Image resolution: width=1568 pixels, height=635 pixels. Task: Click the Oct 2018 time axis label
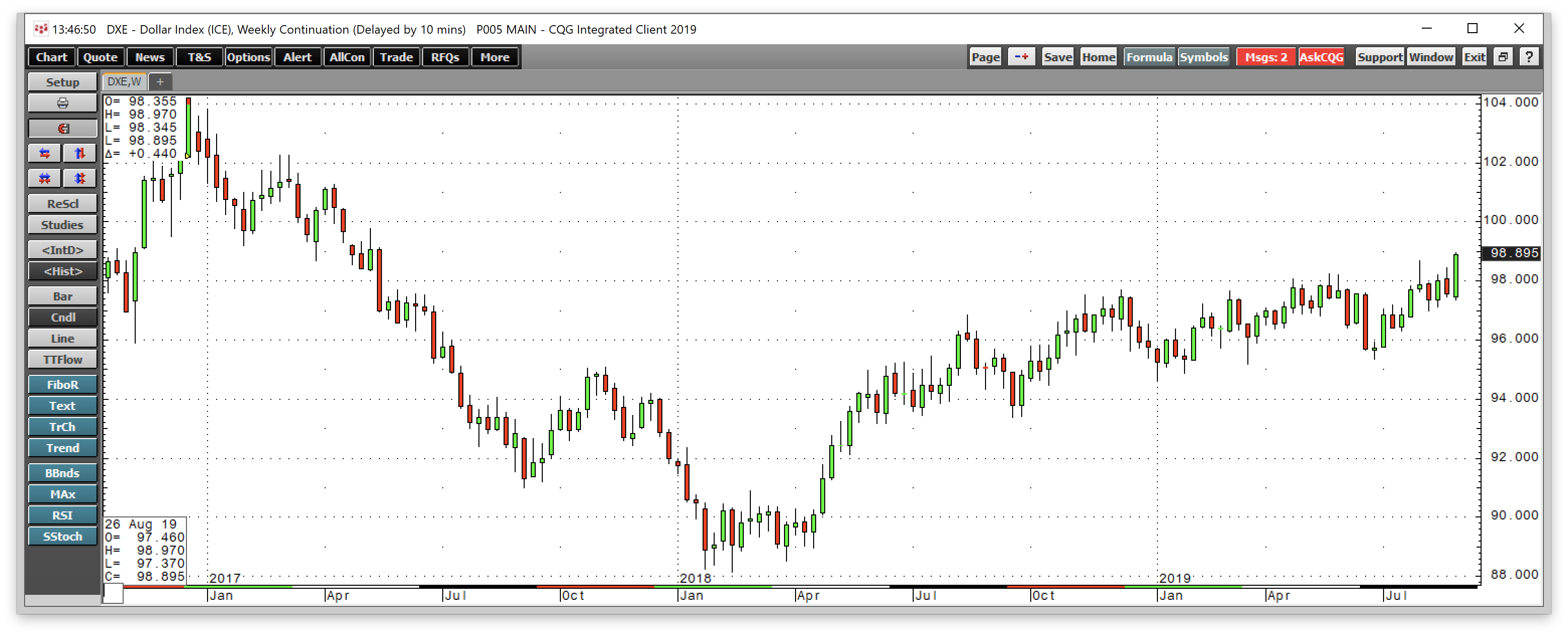coord(1043,595)
